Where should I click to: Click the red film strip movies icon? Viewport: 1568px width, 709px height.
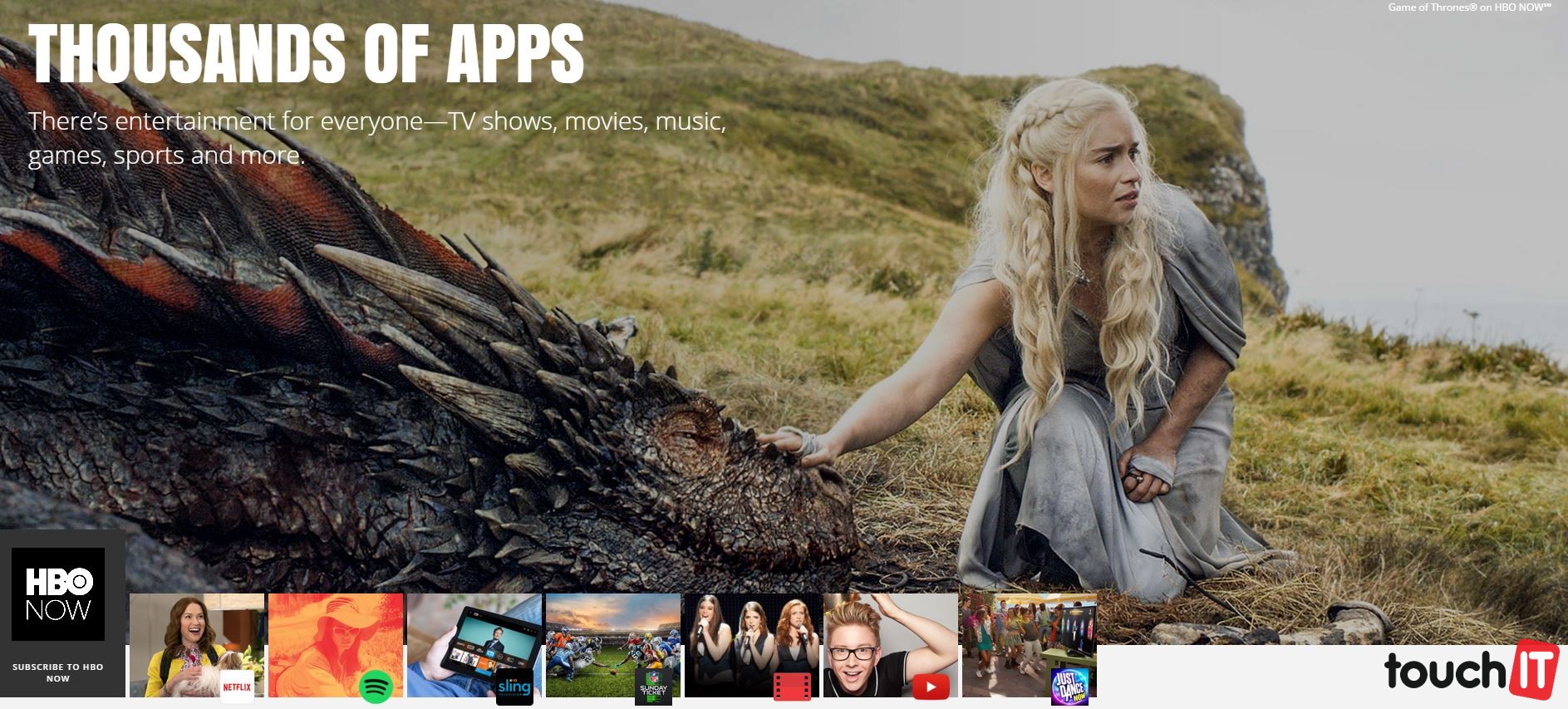click(x=791, y=687)
